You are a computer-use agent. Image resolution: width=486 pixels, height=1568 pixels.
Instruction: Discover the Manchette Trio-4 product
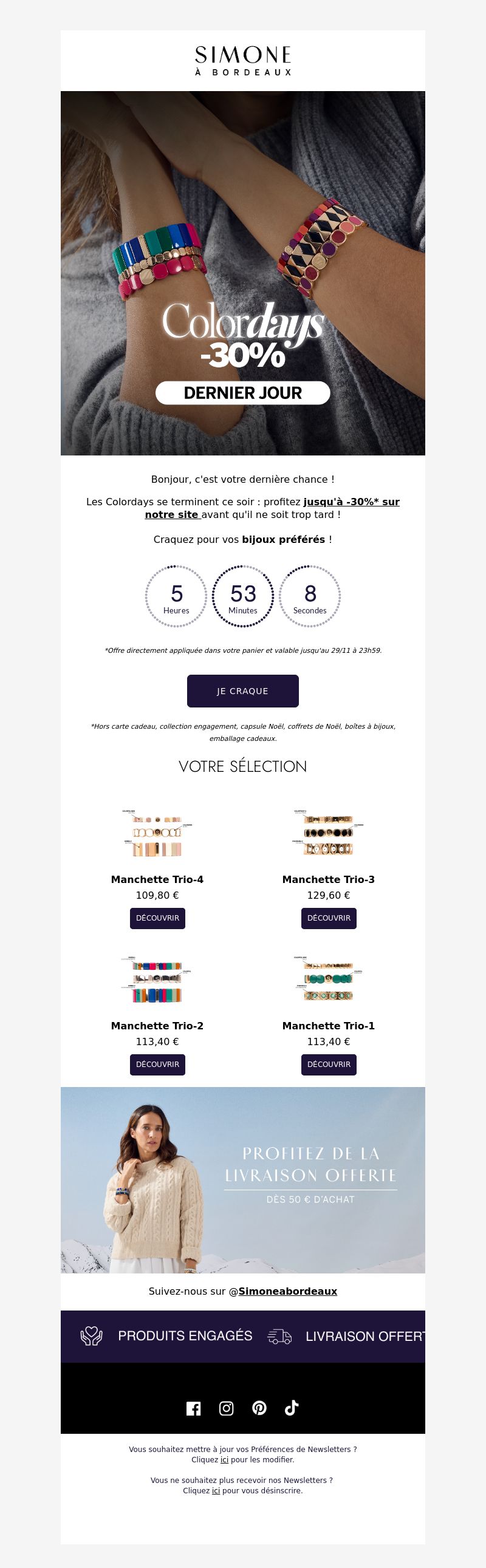[x=157, y=918]
